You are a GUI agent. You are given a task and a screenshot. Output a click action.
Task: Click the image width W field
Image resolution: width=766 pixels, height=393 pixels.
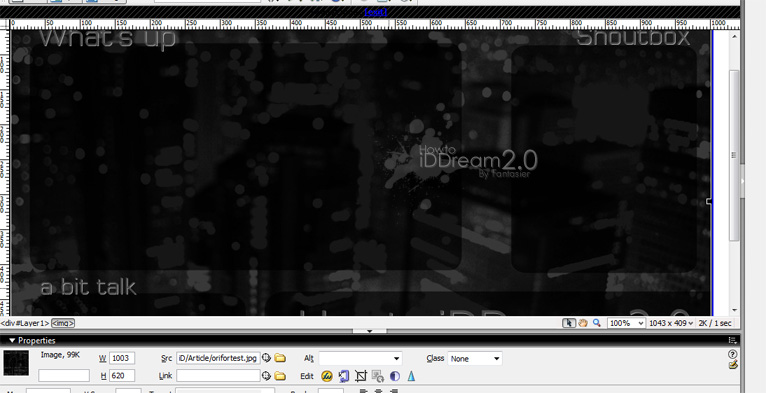tap(122, 358)
